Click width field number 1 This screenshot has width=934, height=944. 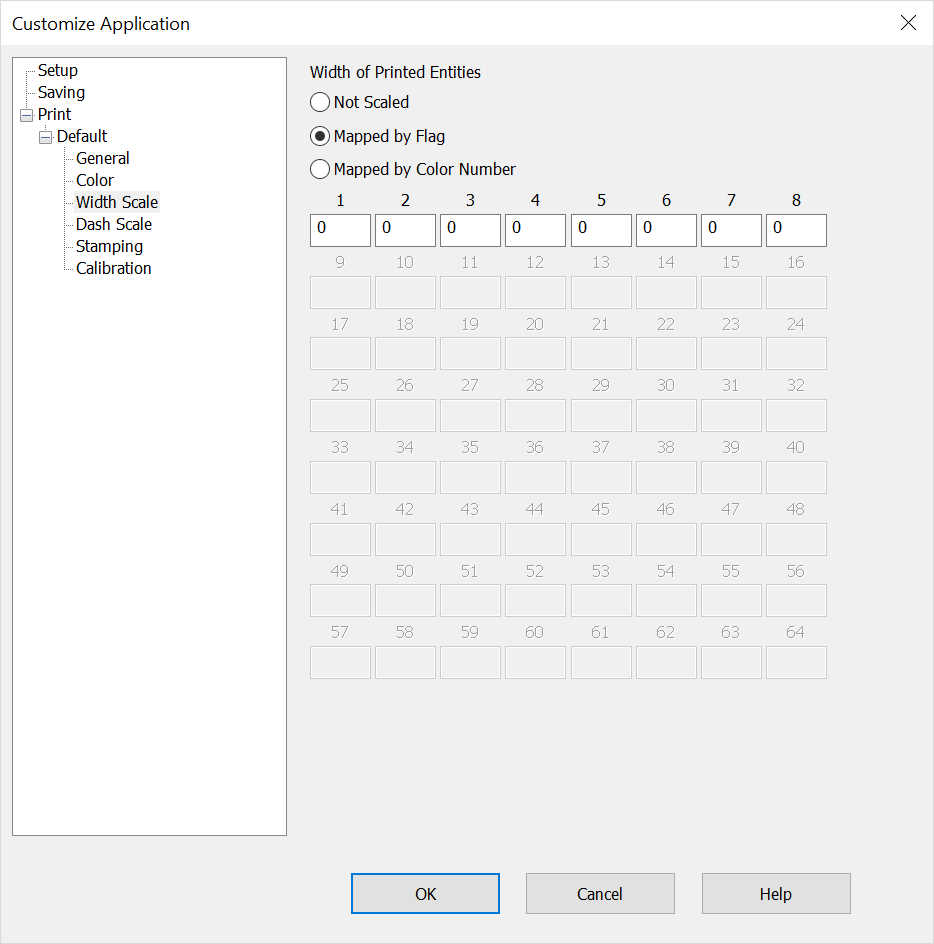[340, 230]
